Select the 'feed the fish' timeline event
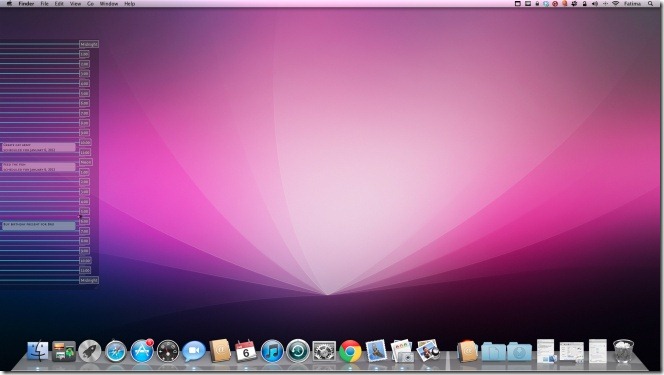 pyautogui.click(x=39, y=167)
